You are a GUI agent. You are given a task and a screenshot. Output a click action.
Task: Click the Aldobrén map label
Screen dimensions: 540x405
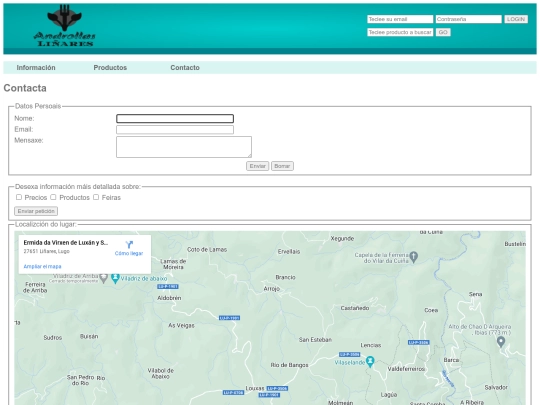point(169,298)
